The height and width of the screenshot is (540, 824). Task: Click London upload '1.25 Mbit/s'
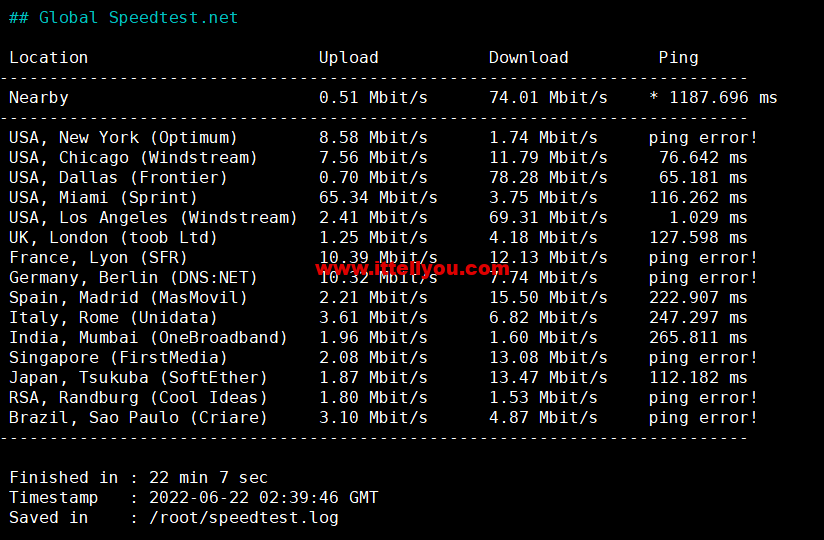click(x=373, y=237)
